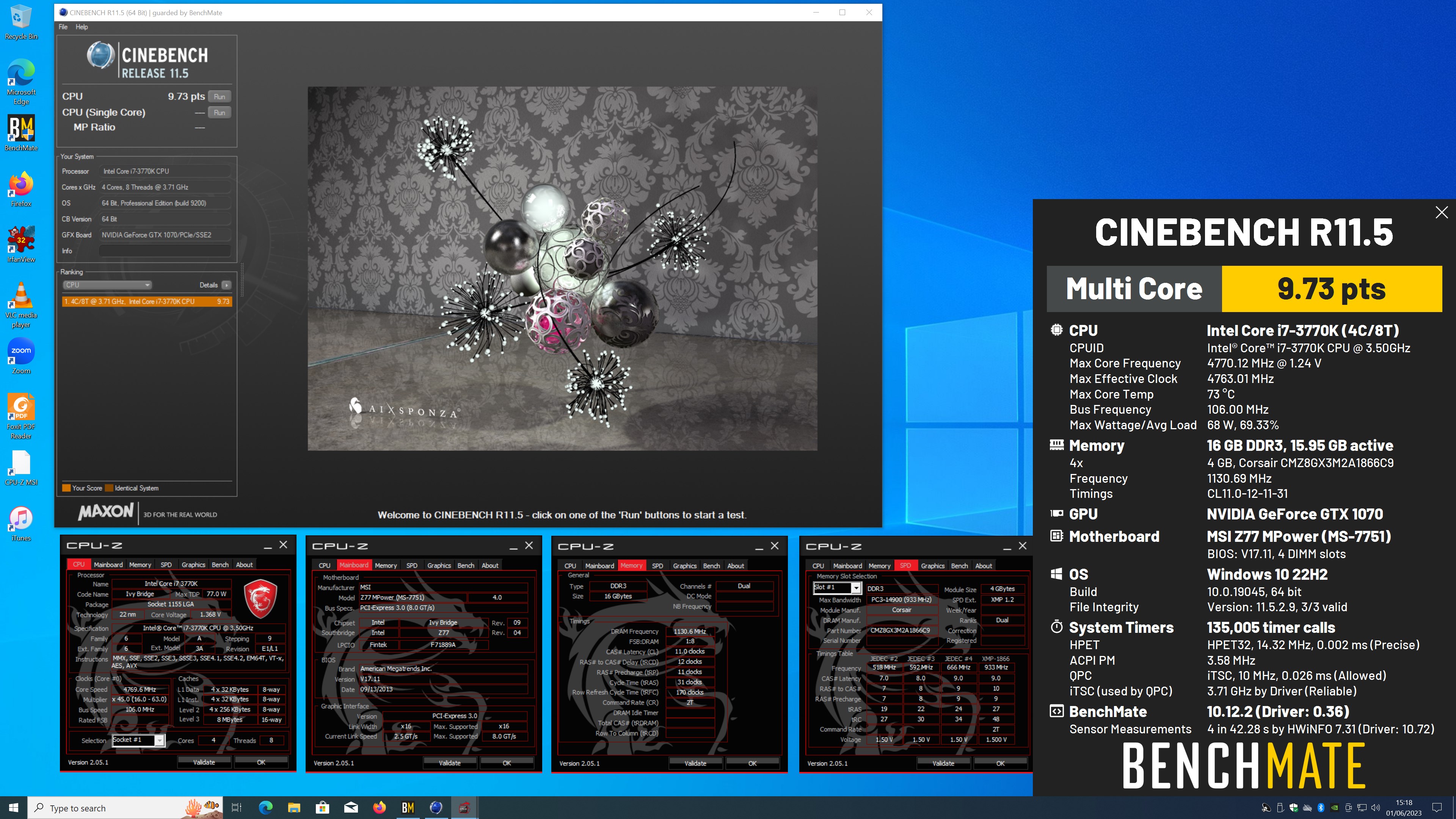1456x819 pixels.
Task: Select the 4C/8T i7-3770K ranking entry
Action: [x=147, y=301]
